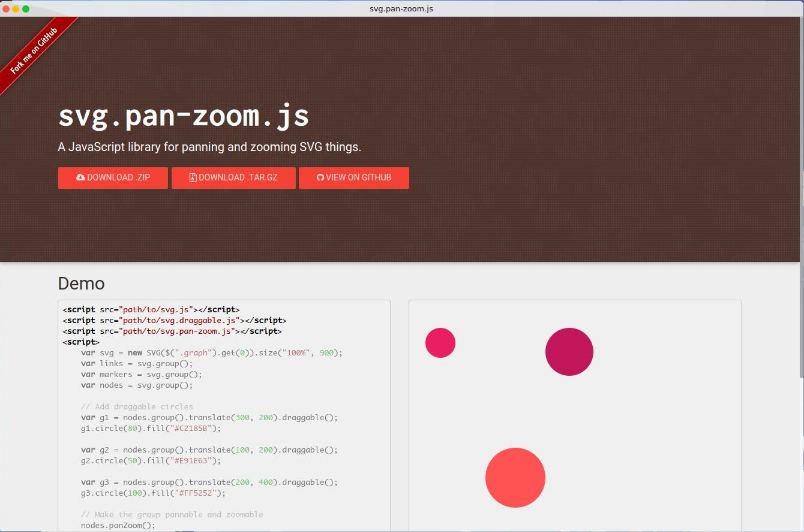Click the code line g3.circle(100).fill
Screen dimensions: 804x532
(x=153, y=493)
